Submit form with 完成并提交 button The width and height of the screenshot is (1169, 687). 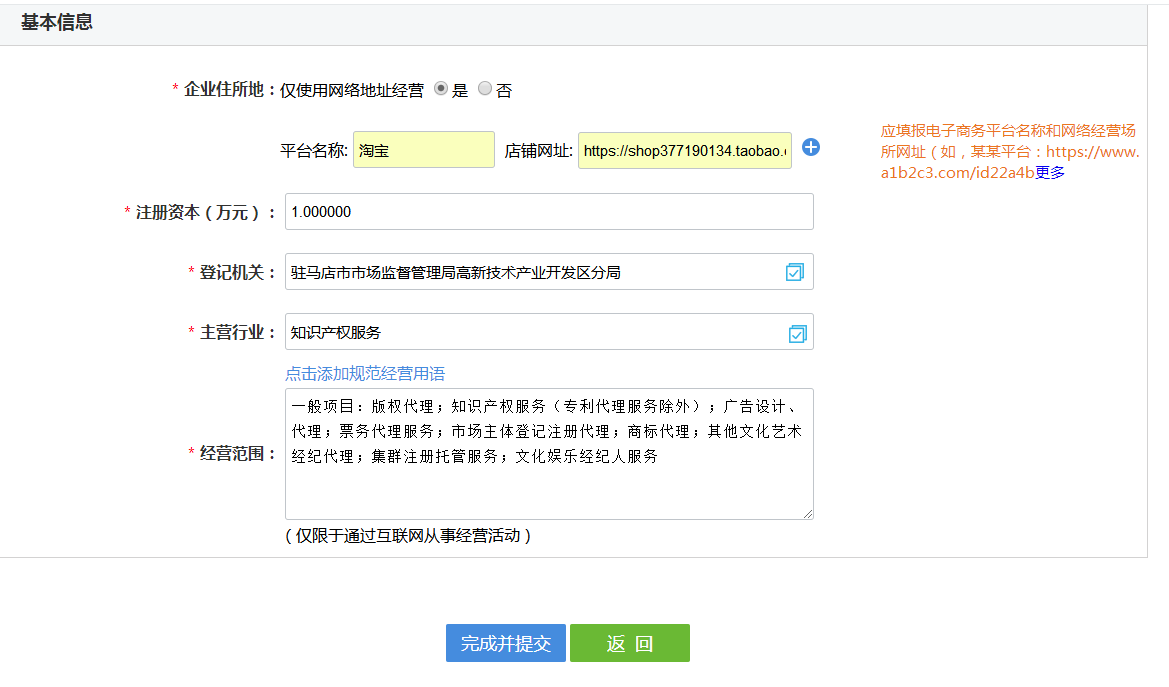(505, 643)
